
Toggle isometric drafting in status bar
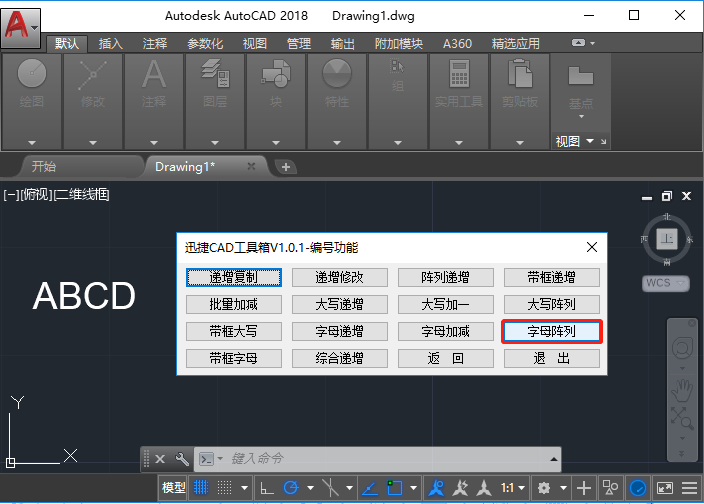pos(330,488)
